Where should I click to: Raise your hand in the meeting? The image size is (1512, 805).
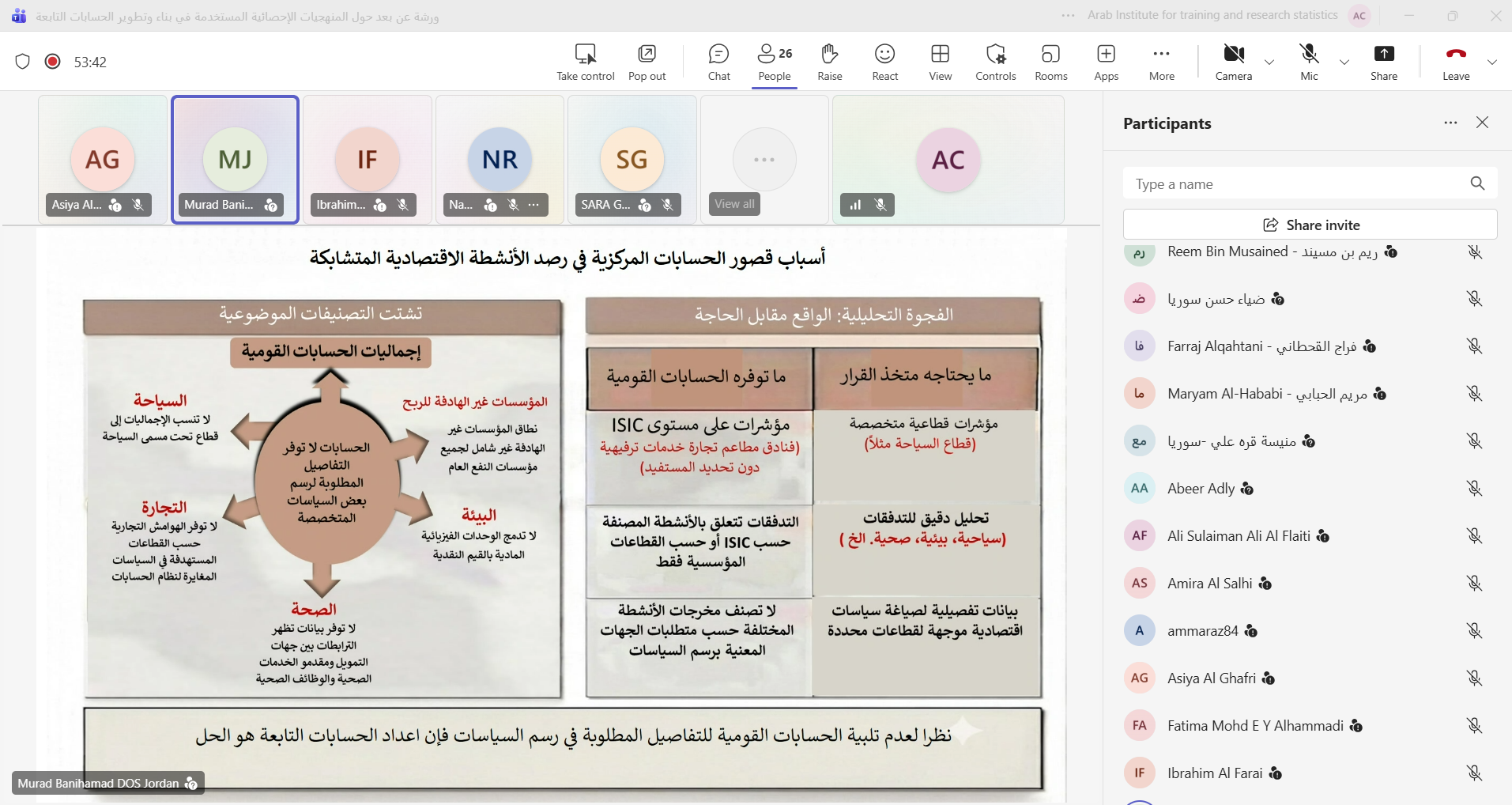(829, 62)
